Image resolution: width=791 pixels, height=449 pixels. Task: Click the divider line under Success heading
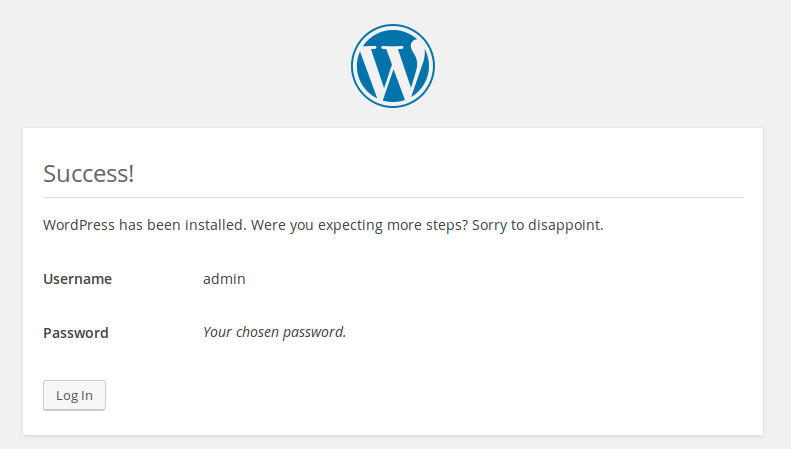393,197
